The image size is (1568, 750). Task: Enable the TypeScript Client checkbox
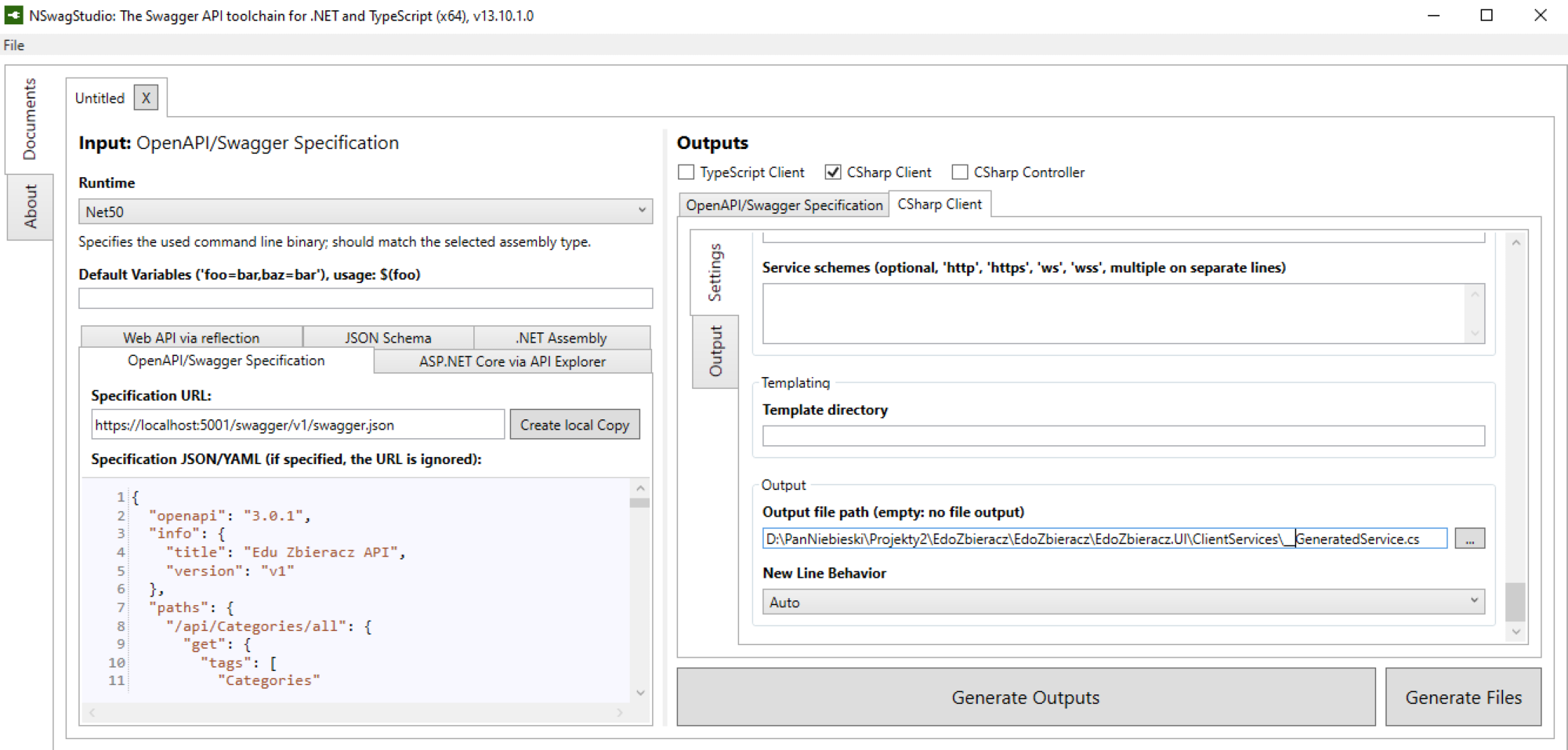coord(686,172)
